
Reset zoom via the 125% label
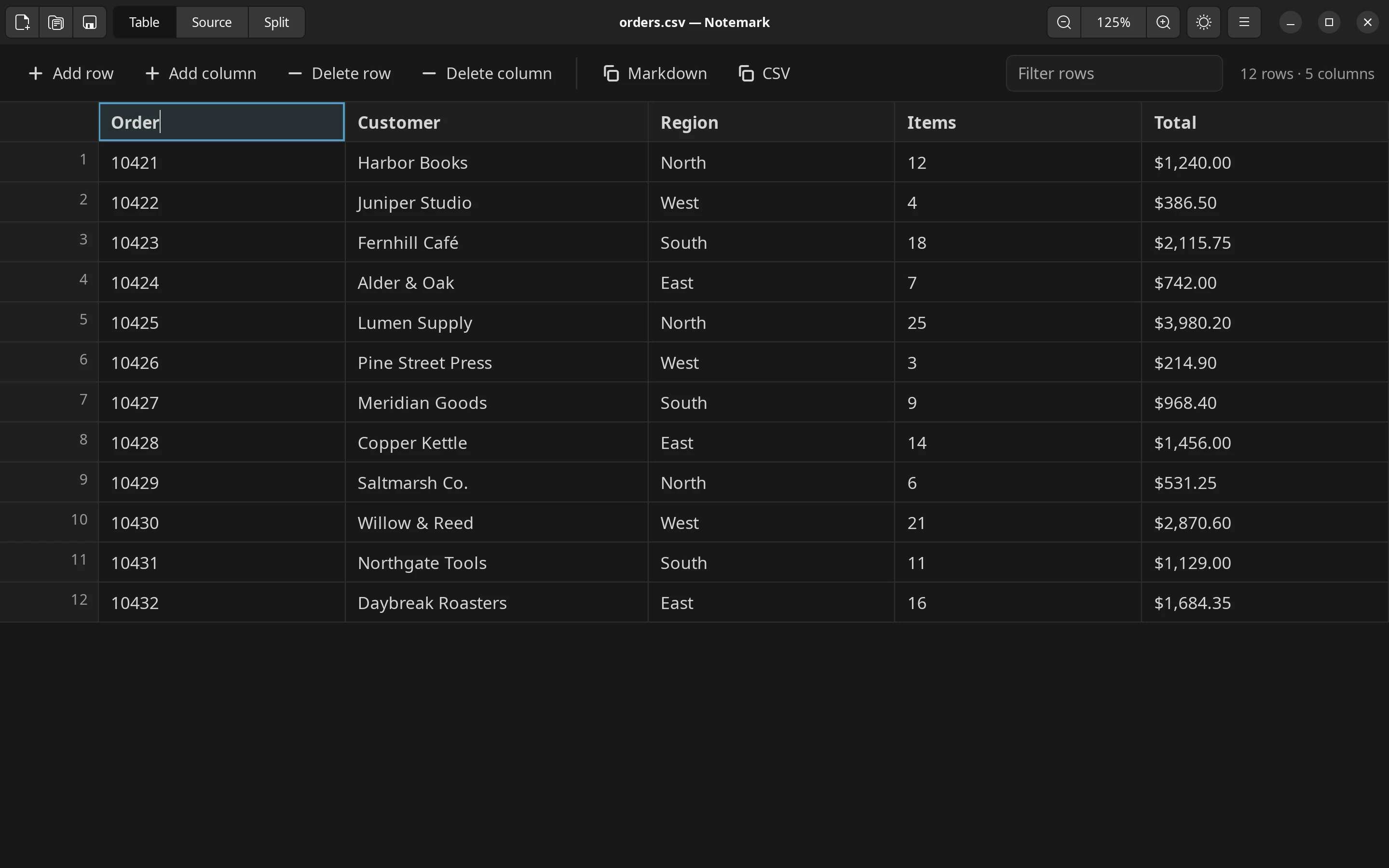(x=1114, y=22)
